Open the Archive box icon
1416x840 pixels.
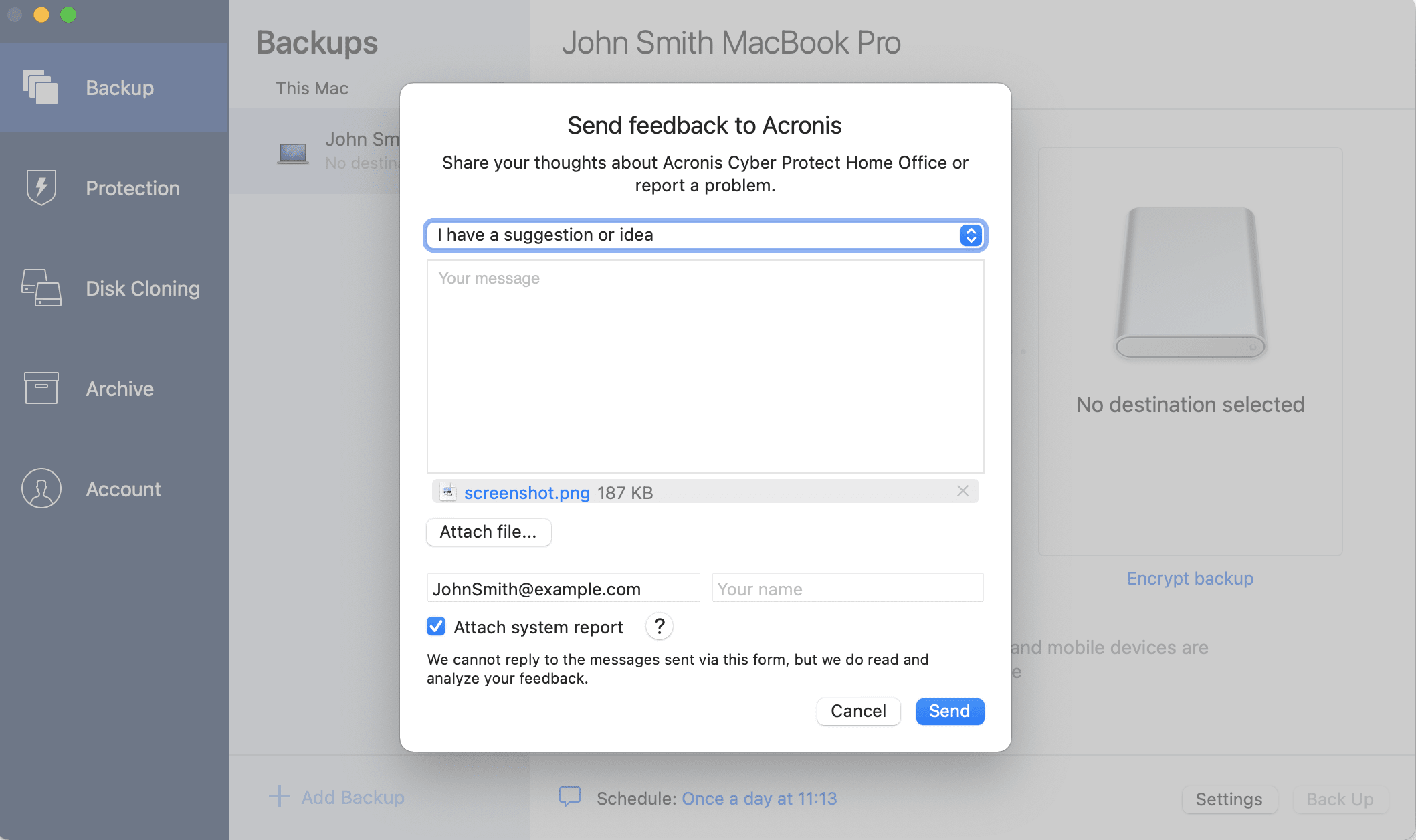pyautogui.click(x=40, y=389)
